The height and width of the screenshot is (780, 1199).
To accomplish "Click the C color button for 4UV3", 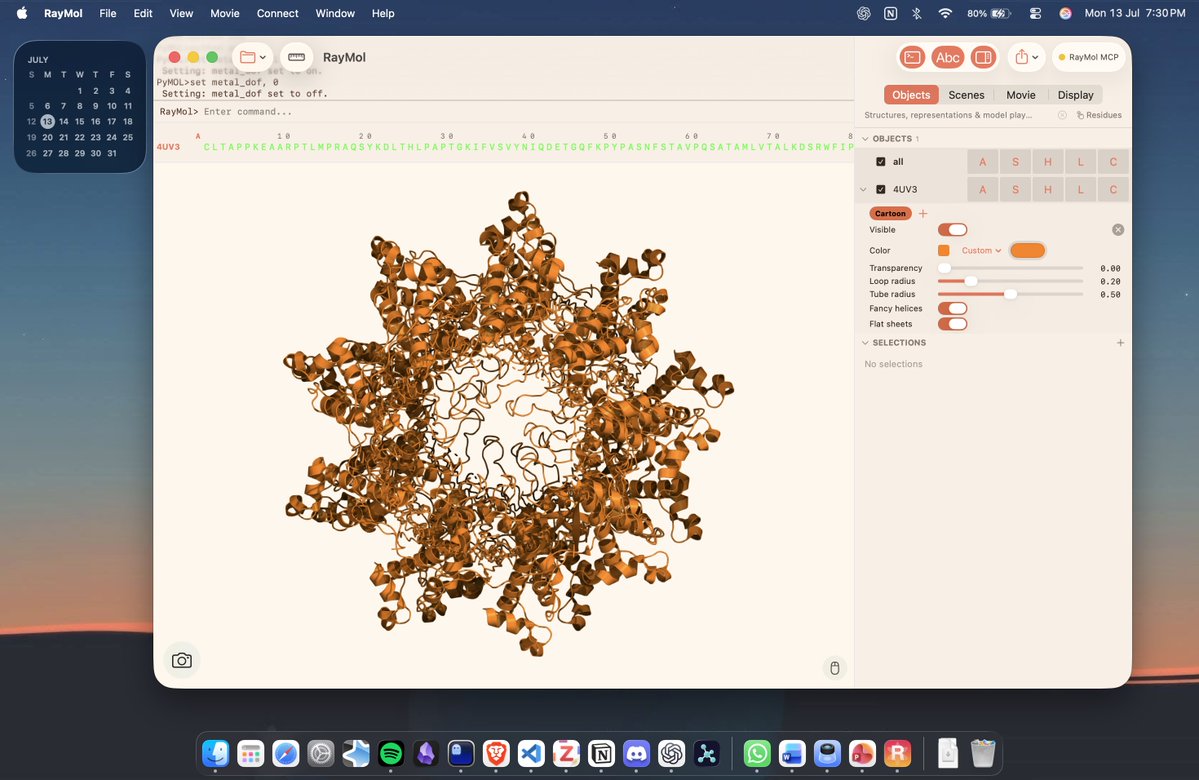I will [1113, 190].
